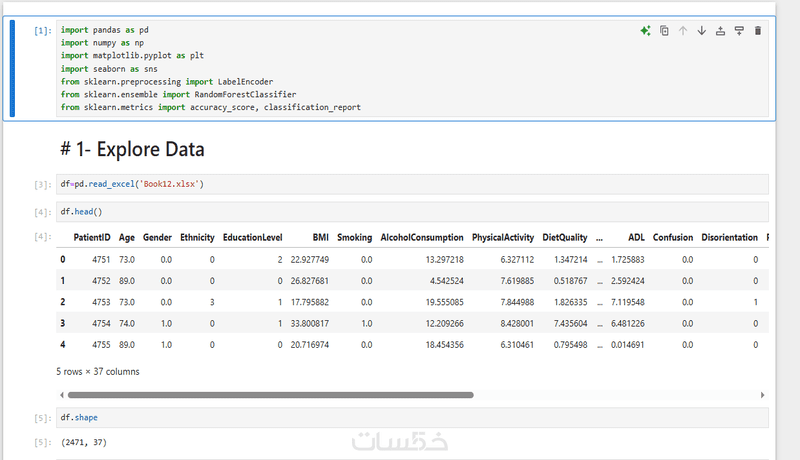Click the DietQuality column header
The height and width of the screenshot is (460, 800).
[565, 238]
